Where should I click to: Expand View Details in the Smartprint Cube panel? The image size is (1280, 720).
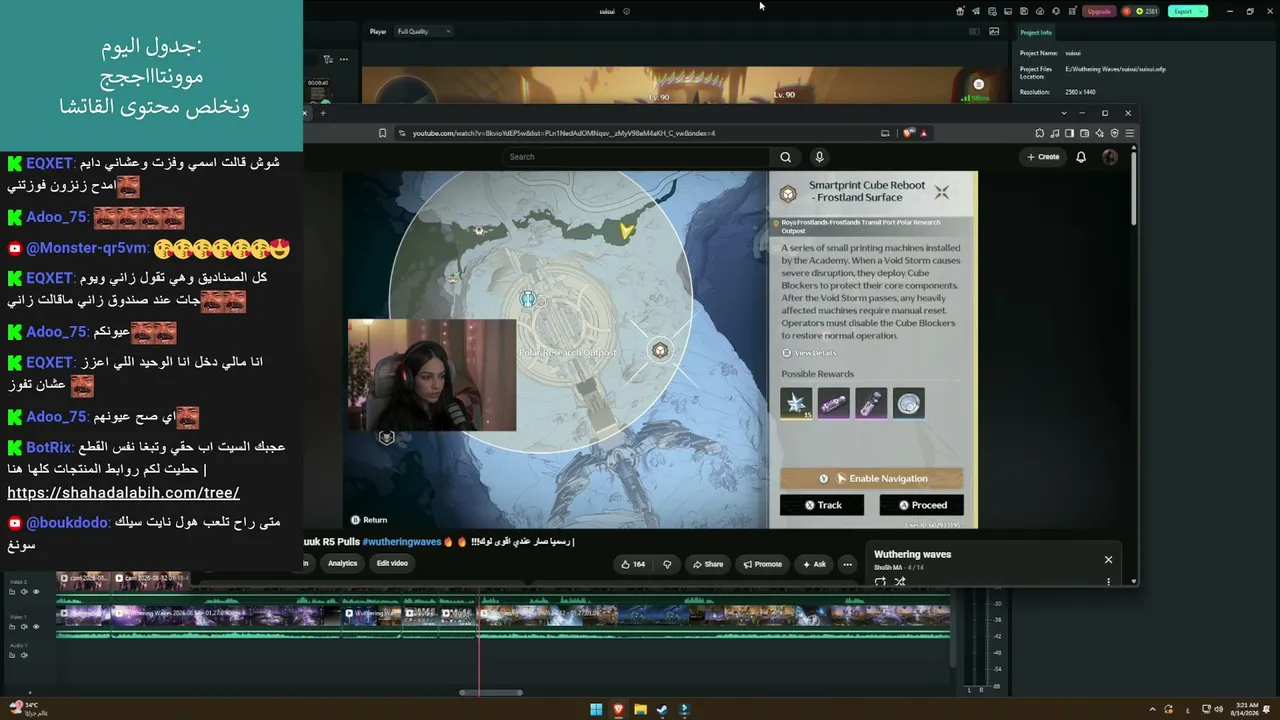tap(809, 353)
